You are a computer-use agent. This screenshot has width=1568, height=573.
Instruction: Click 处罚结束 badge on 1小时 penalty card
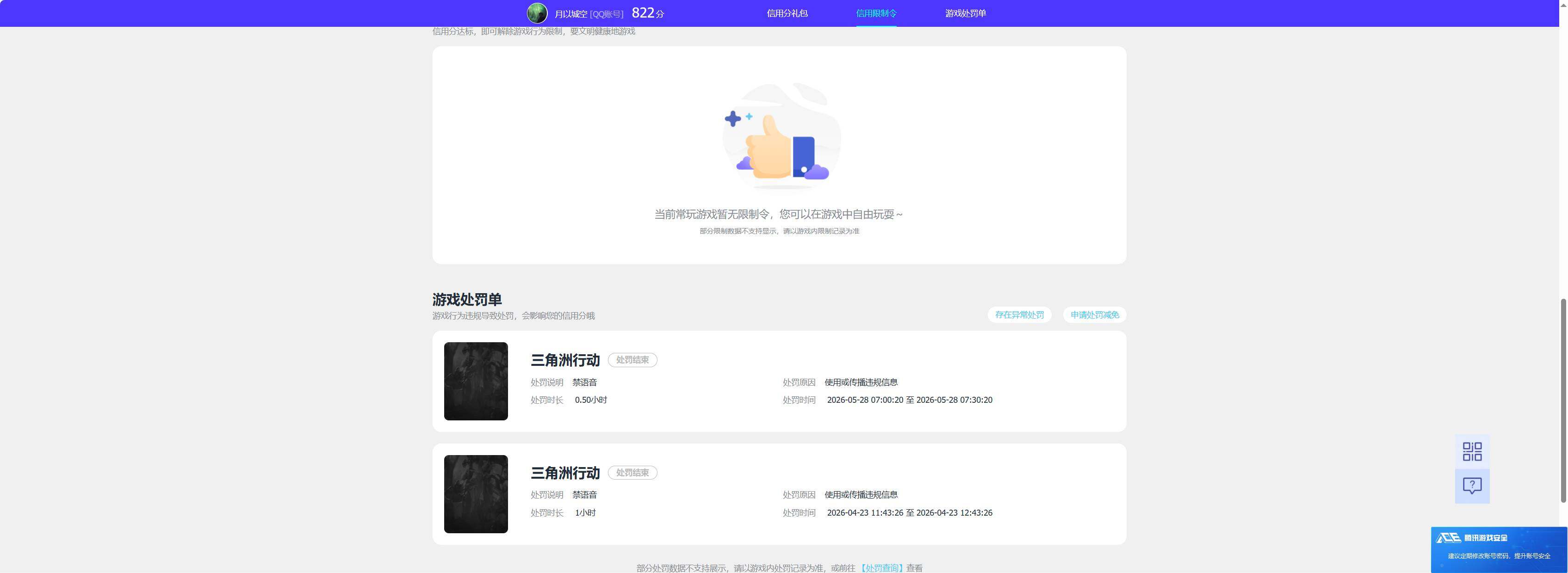[632, 473]
